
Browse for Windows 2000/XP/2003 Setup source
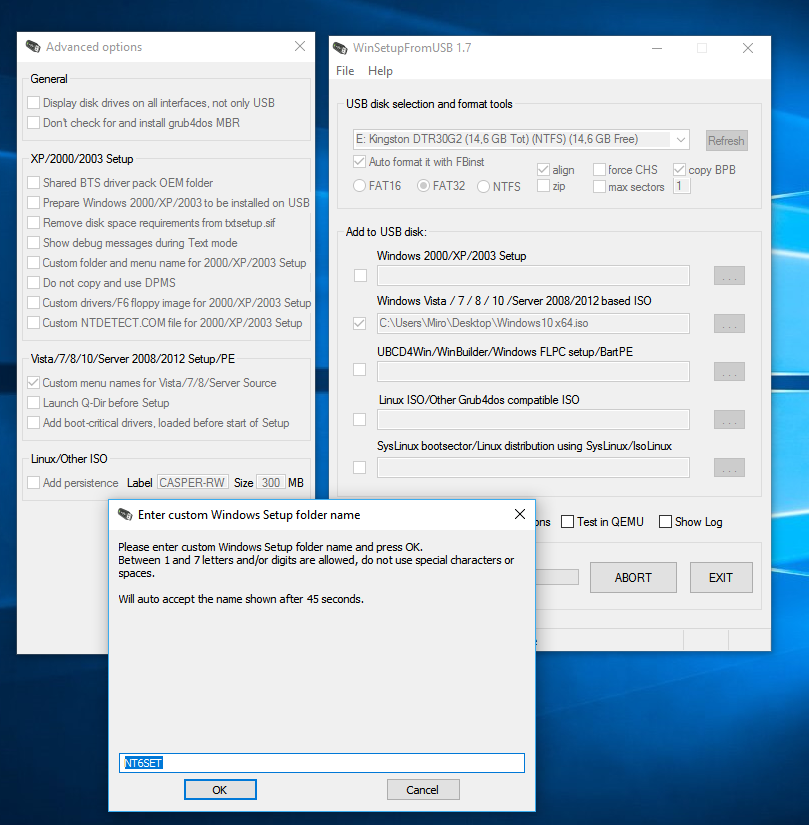point(729,275)
